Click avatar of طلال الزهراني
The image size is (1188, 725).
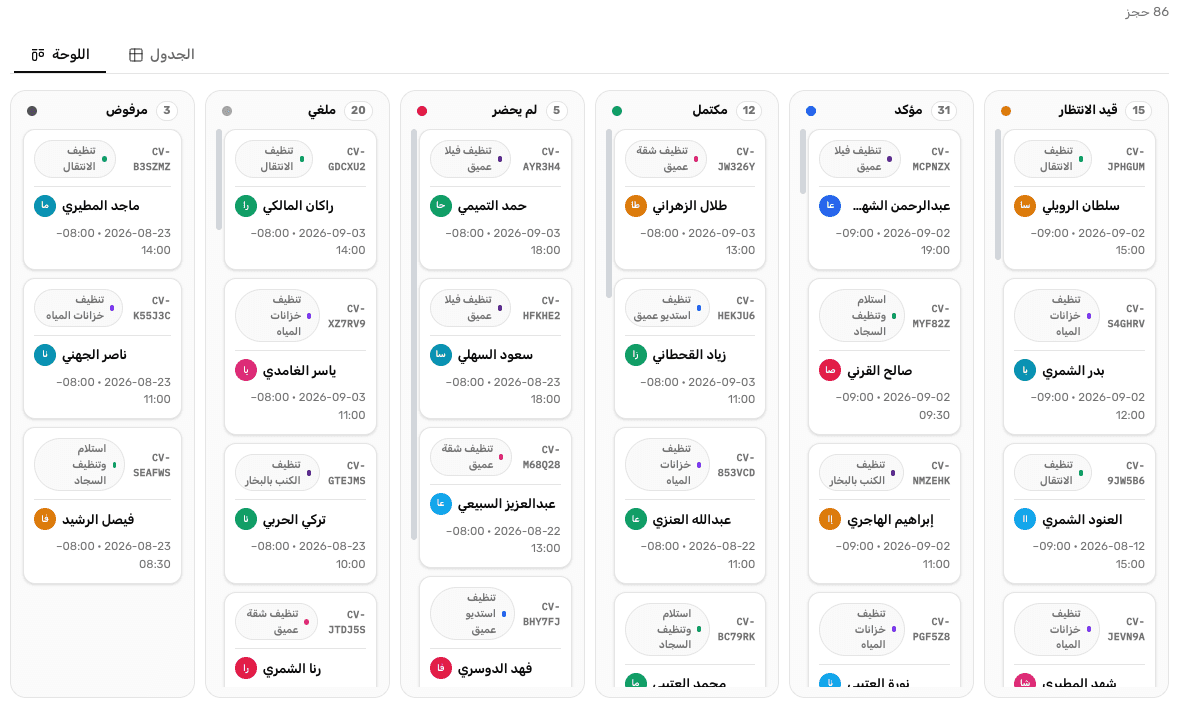[636, 205]
